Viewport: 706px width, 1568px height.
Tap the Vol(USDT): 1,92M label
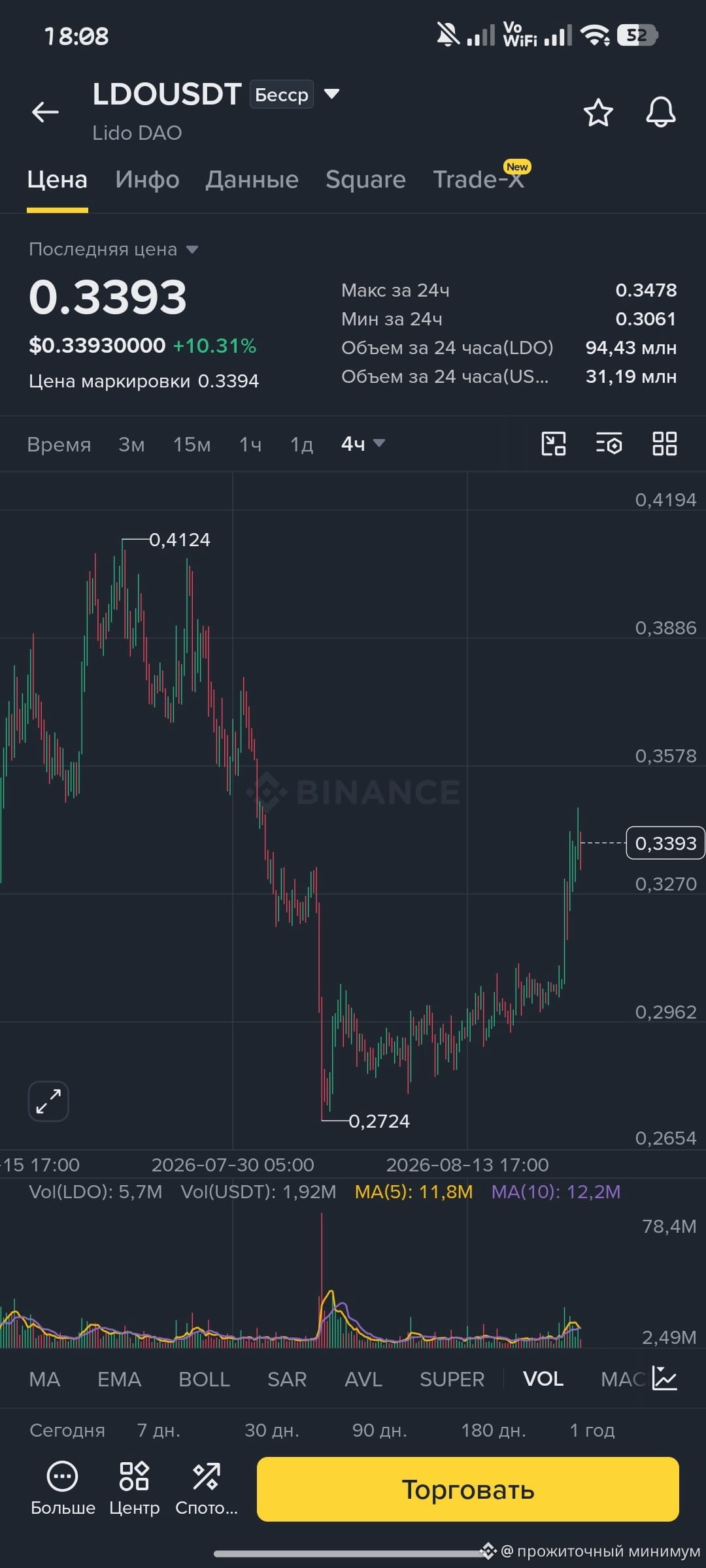(x=258, y=1192)
